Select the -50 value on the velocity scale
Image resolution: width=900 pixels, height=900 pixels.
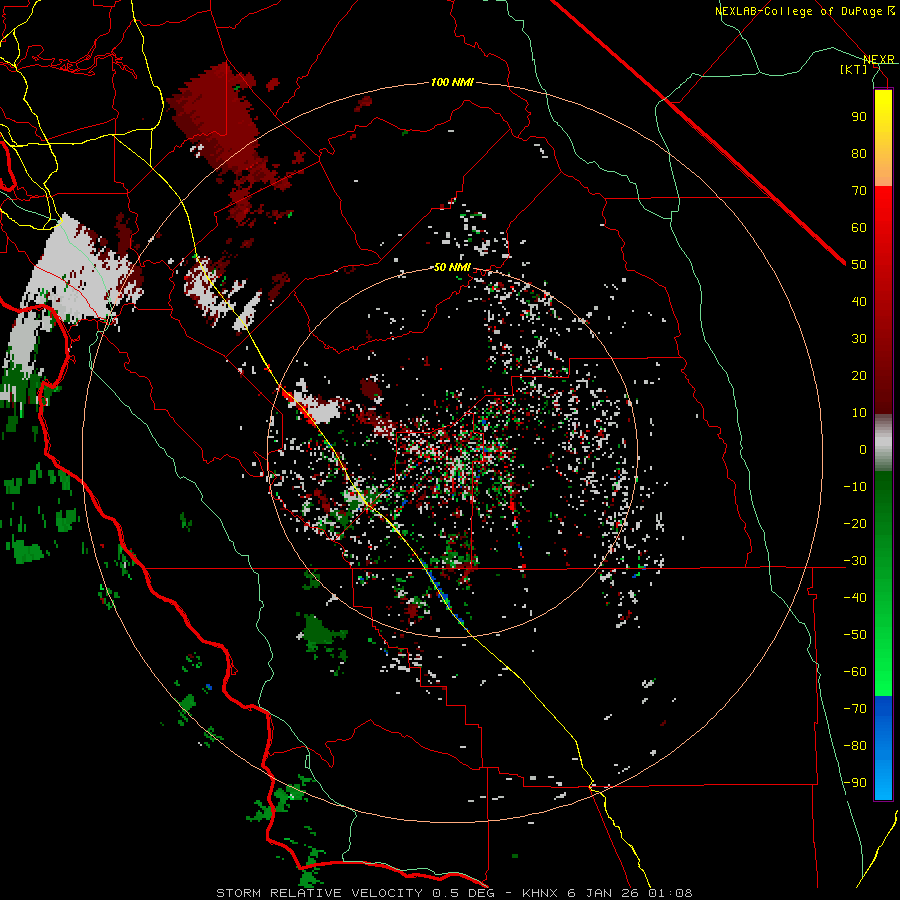click(855, 635)
